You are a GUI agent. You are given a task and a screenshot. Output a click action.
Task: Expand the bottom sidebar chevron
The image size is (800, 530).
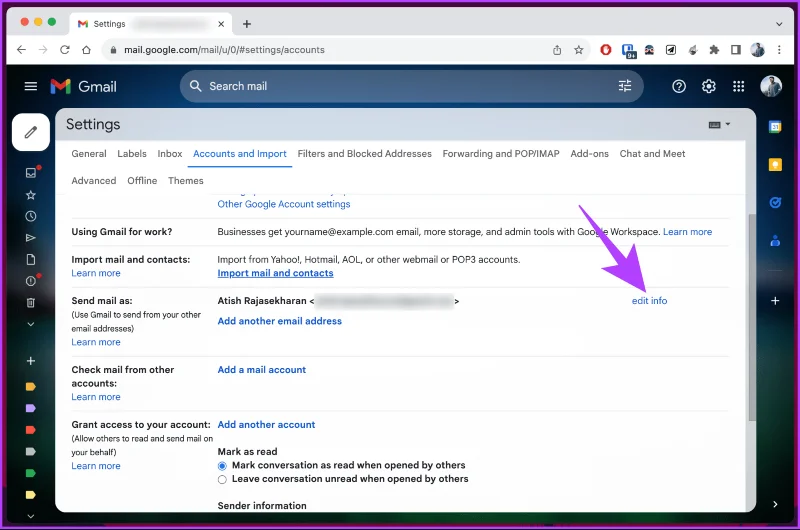click(31, 516)
